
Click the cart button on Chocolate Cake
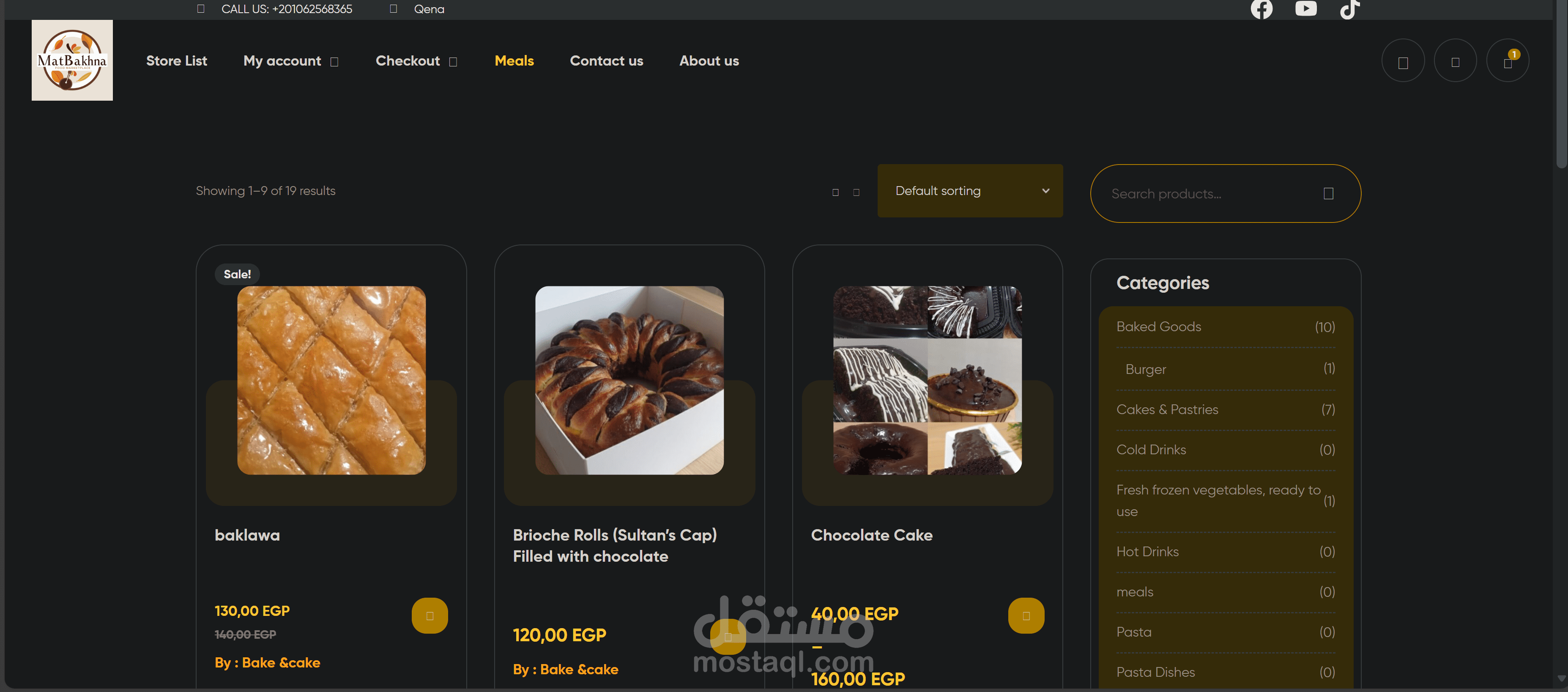pos(1026,616)
